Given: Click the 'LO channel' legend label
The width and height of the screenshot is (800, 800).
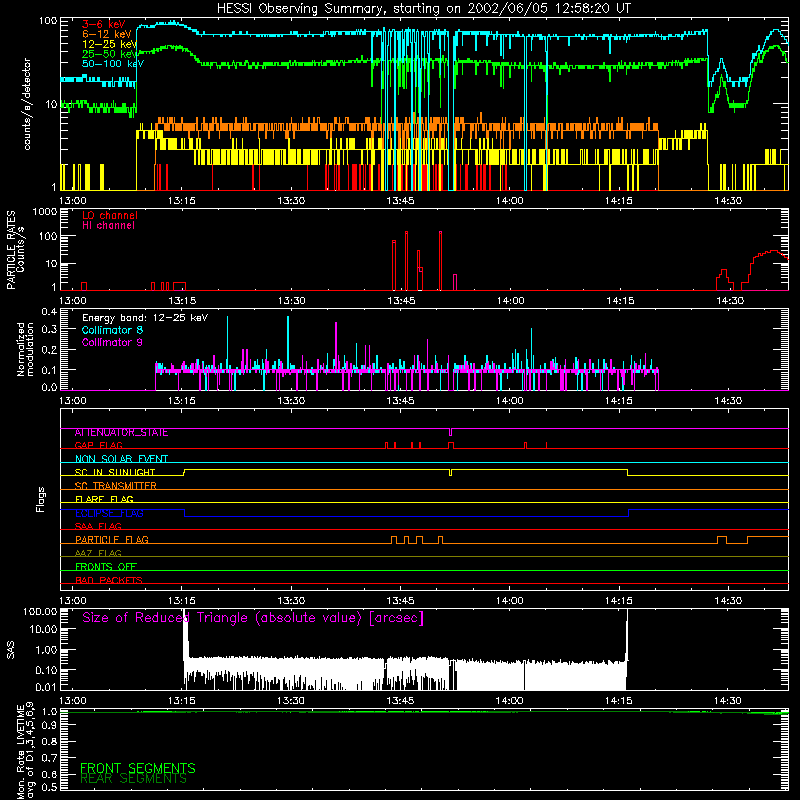Looking at the screenshot, I should (110, 215).
